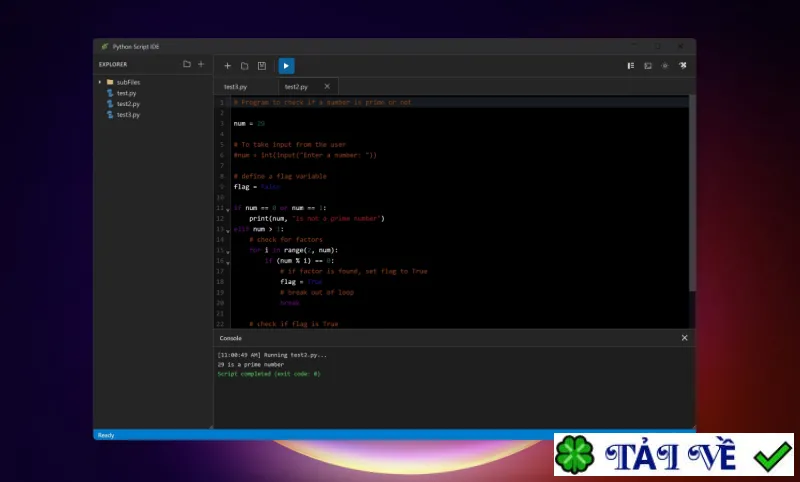800x482 pixels.
Task: Toggle the Explorer sidebar panel icon
Action: [x=631, y=66]
